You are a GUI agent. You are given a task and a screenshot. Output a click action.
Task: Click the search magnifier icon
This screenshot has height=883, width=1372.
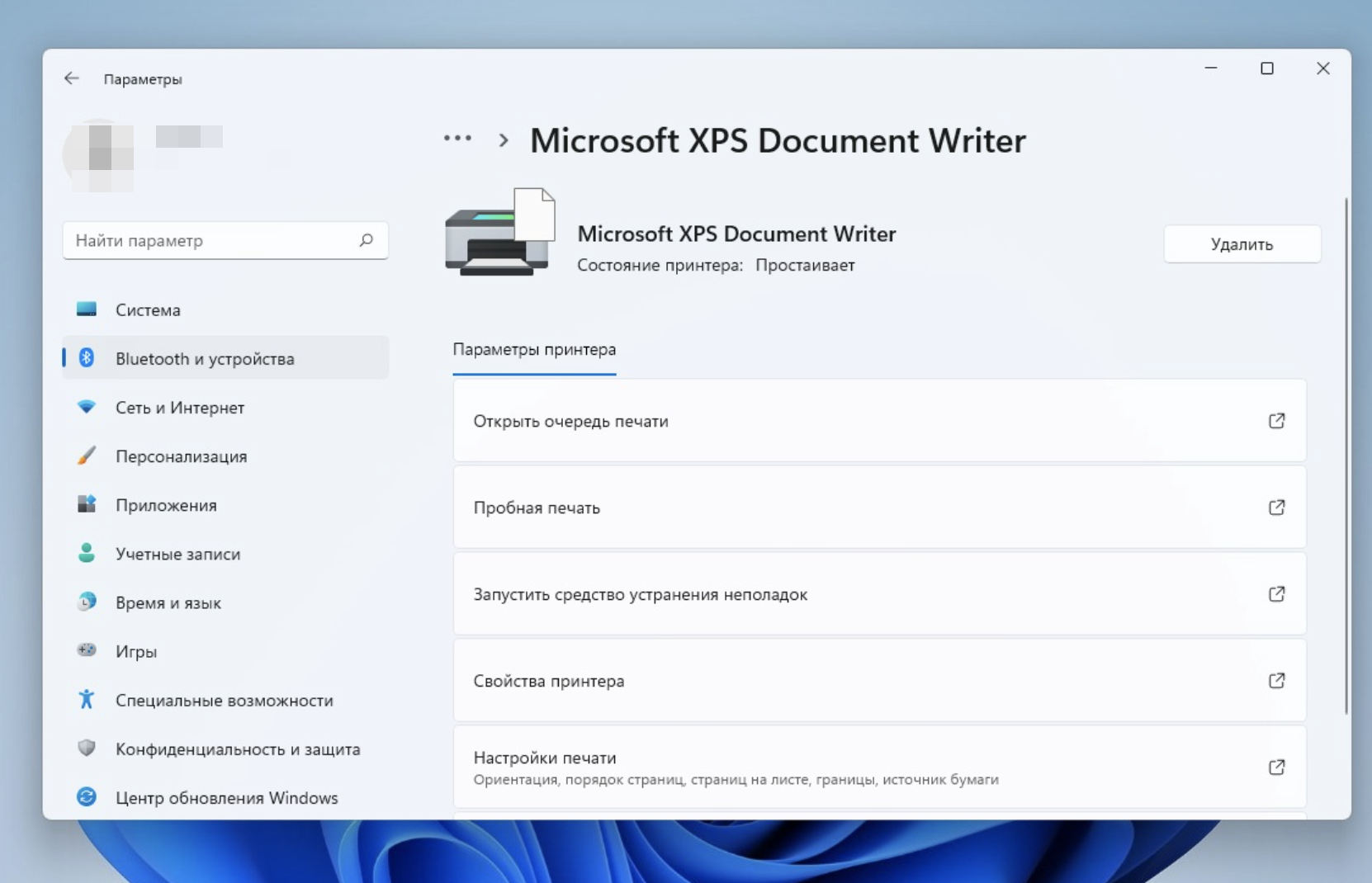pos(366,240)
